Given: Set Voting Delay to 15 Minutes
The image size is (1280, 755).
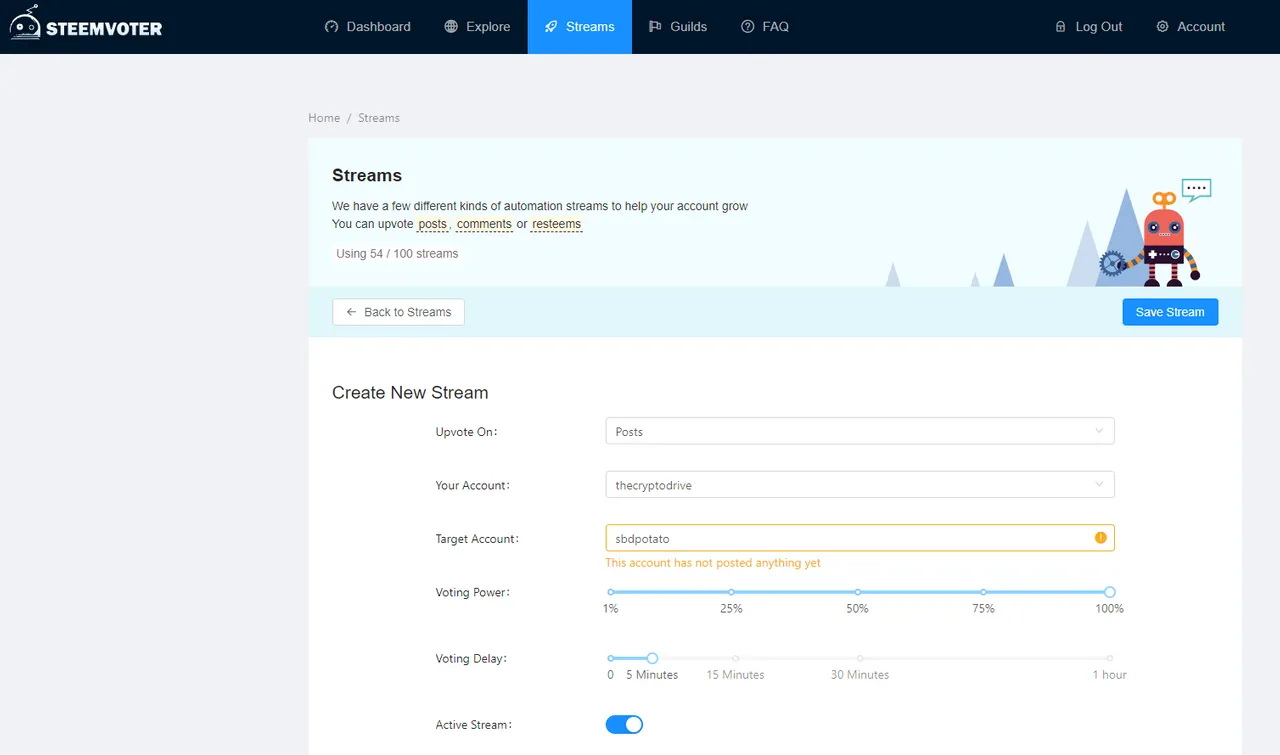Looking at the screenshot, I should 735,658.
